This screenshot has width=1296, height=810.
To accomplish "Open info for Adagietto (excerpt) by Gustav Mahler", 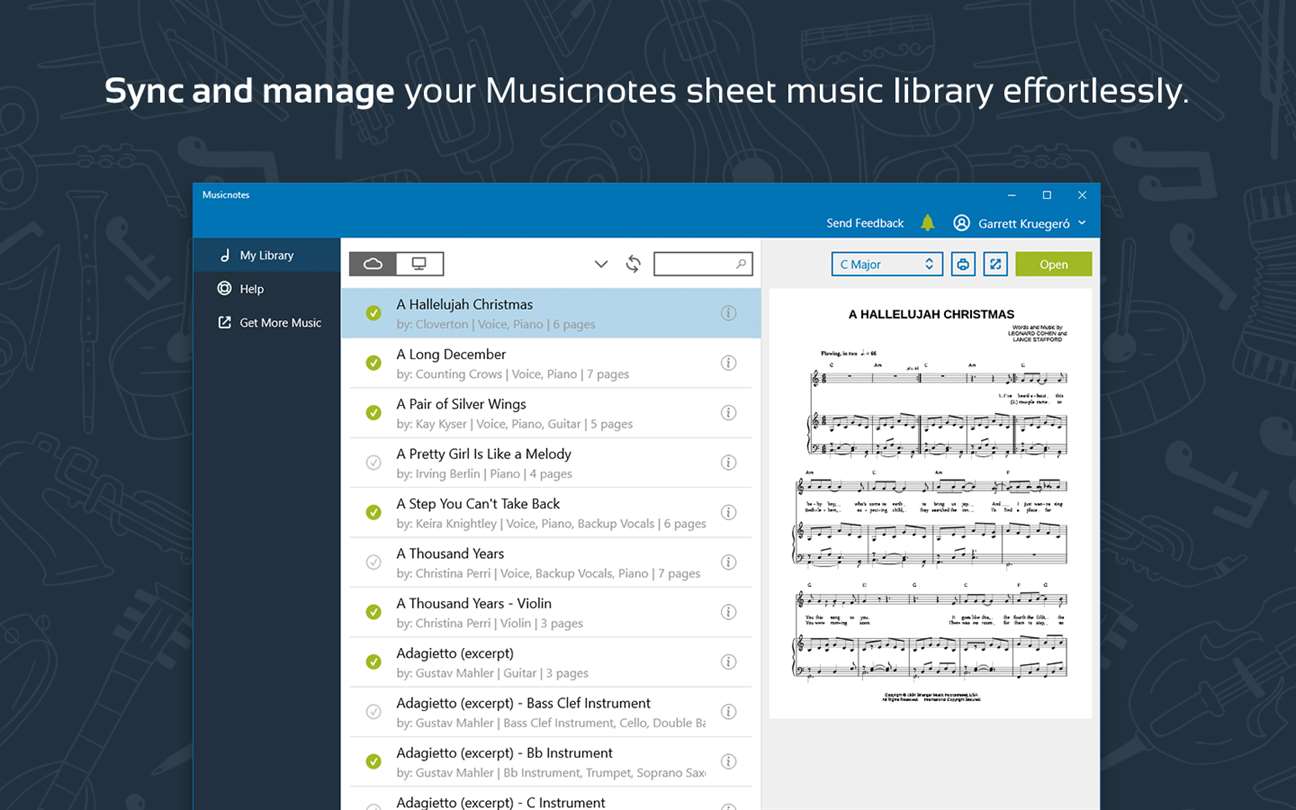I will coord(729,662).
